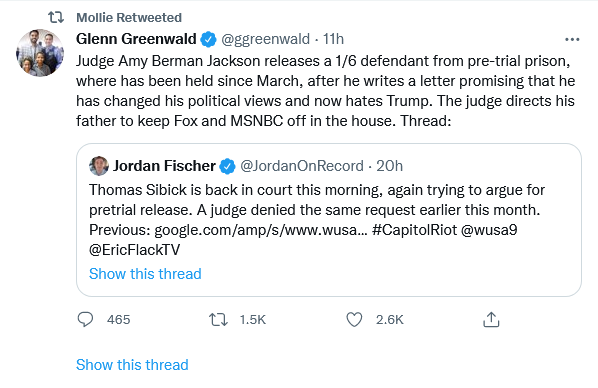Image resolution: width=598 pixels, height=388 pixels.
Task: Click the @EricFlackTV mention
Action: (x=134, y=250)
